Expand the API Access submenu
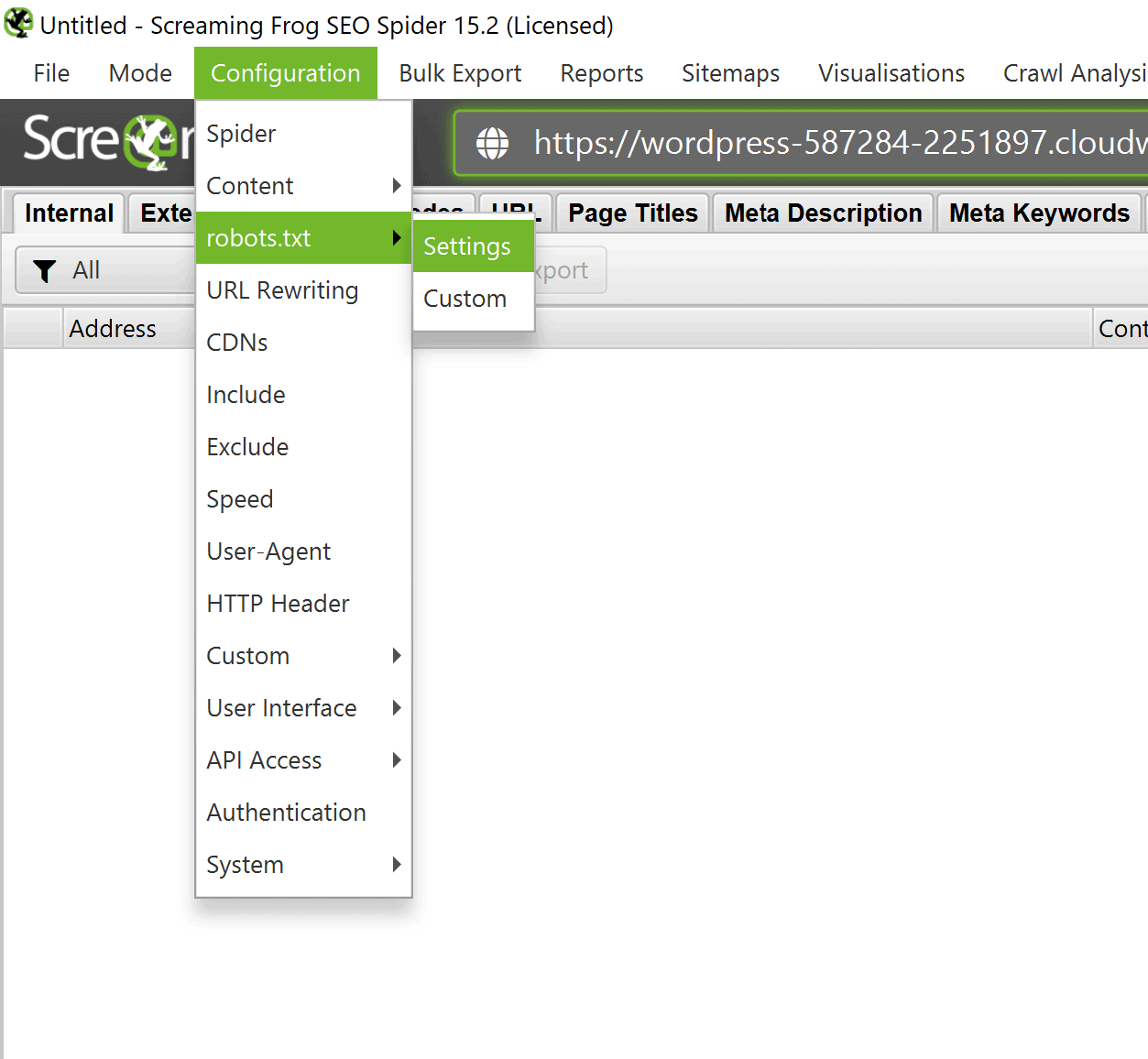Screen dimensions: 1148x1059 pos(303,760)
